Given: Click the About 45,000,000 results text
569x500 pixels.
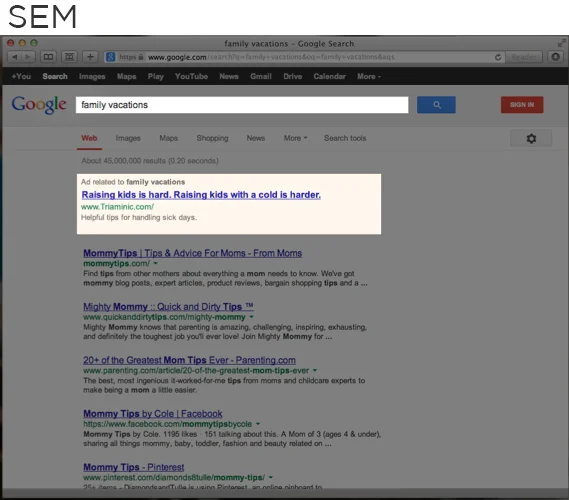Looking at the screenshot, I should pyautogui.click(x=150, y=161).
